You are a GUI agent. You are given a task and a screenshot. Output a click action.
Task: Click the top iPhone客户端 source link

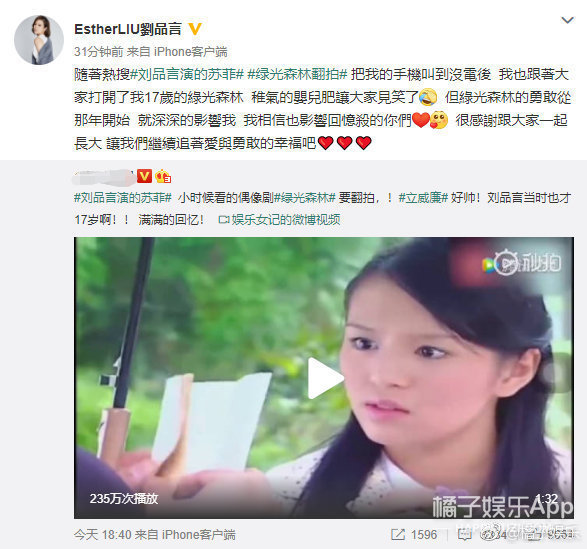[x=190, y=52]
